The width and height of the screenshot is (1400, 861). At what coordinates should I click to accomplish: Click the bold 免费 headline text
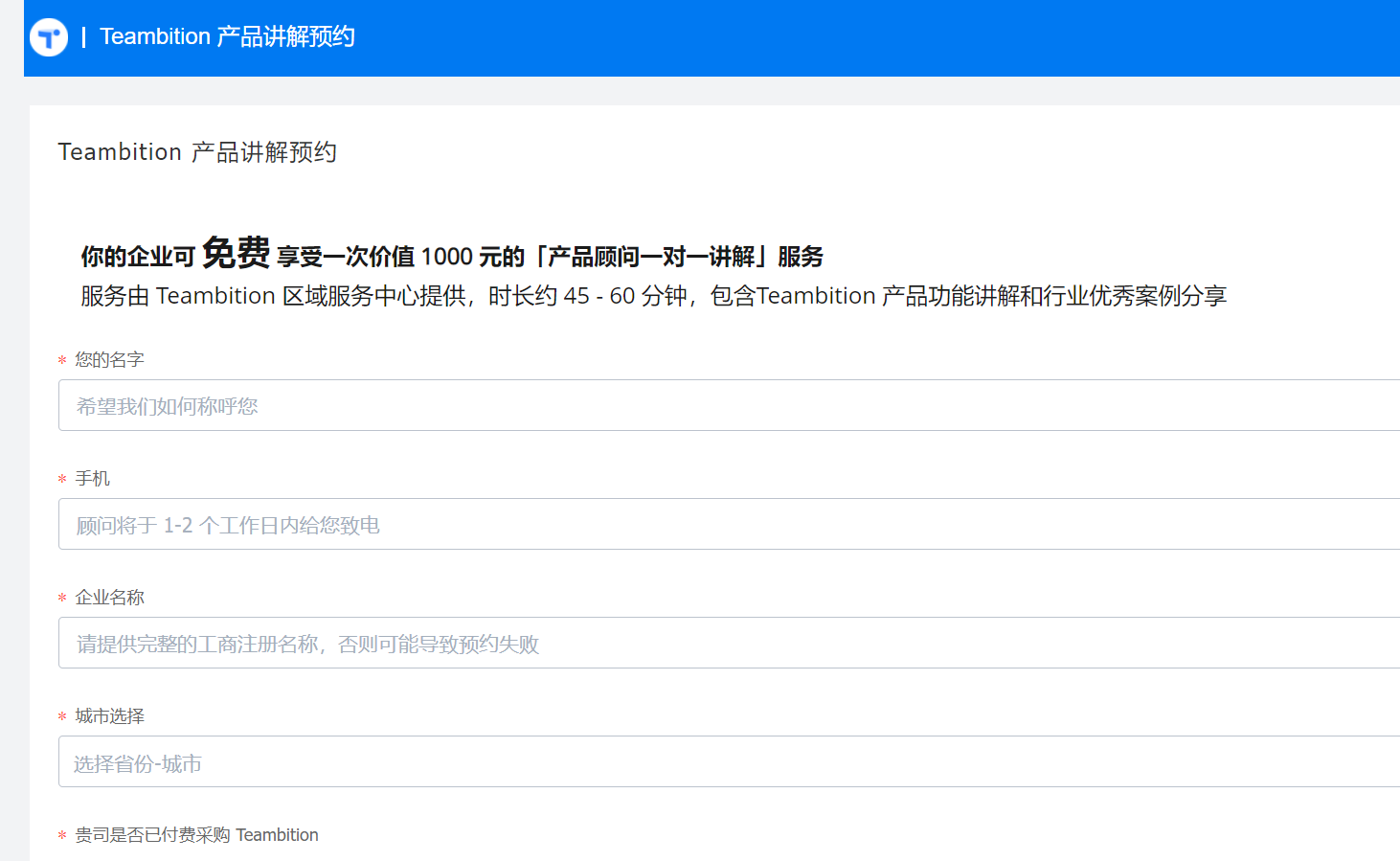[x=236, y=253]
